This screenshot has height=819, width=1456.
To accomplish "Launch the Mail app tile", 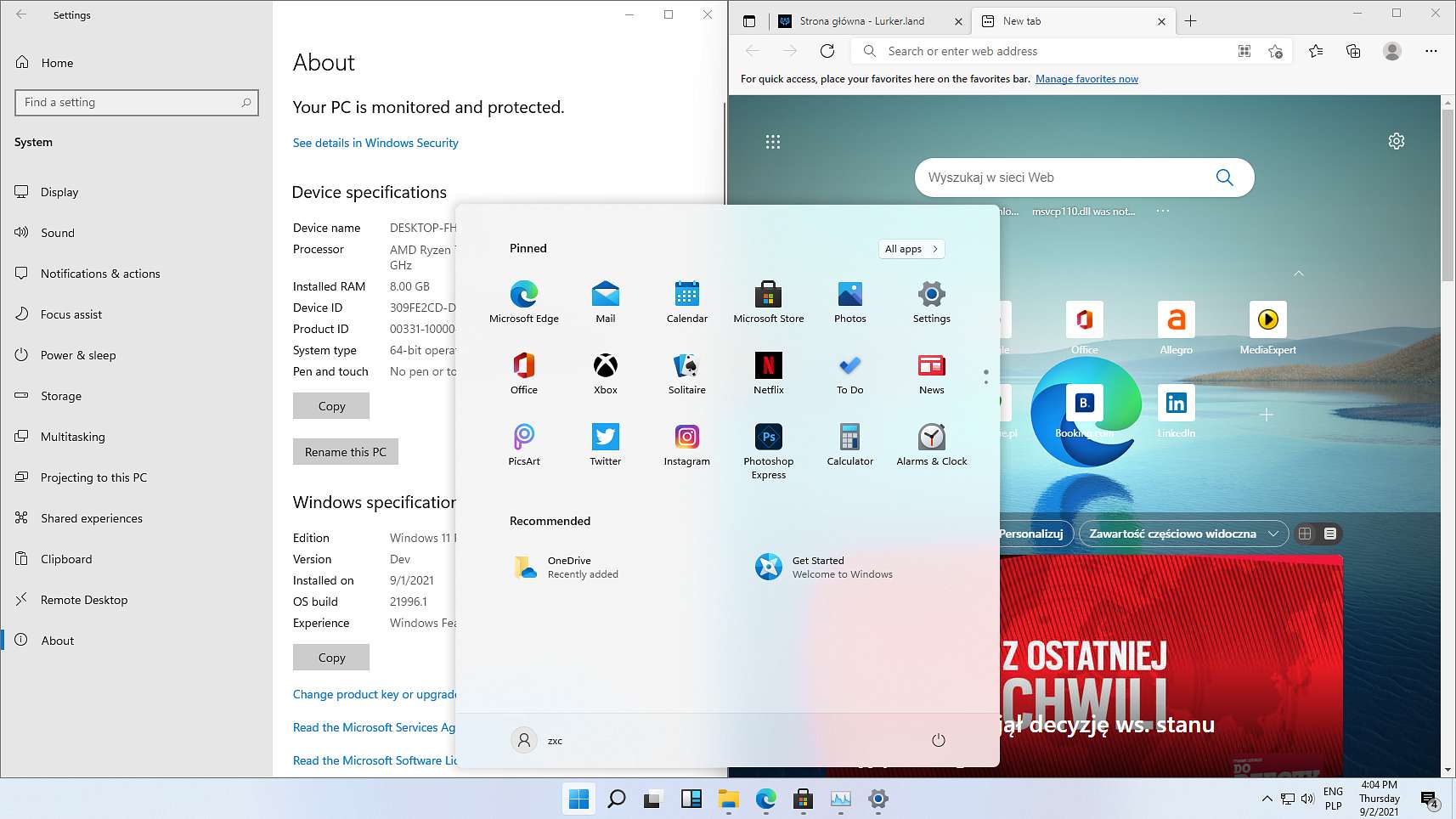I will coord(606,302).
